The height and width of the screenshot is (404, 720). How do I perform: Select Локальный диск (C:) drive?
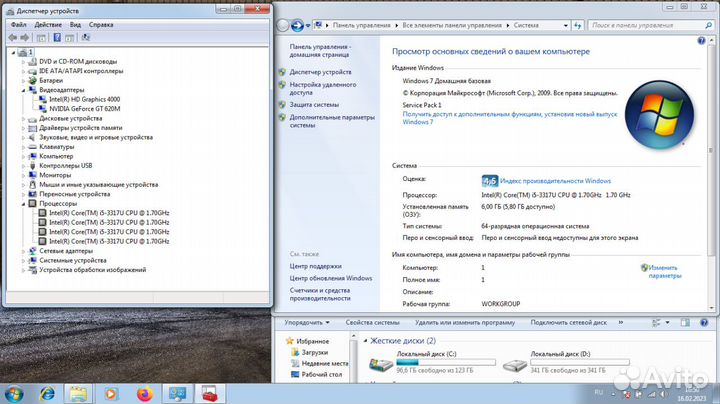tap(432, 362)
